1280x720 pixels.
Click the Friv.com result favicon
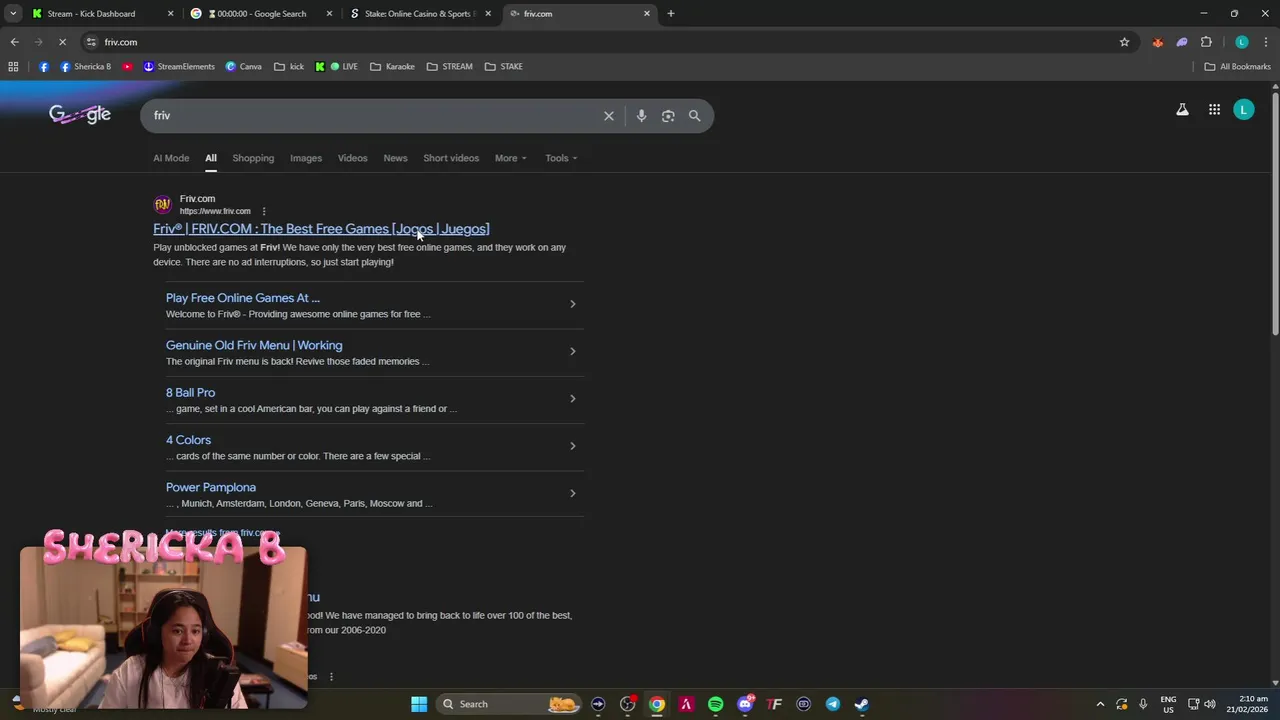click(x=162, y=205)
